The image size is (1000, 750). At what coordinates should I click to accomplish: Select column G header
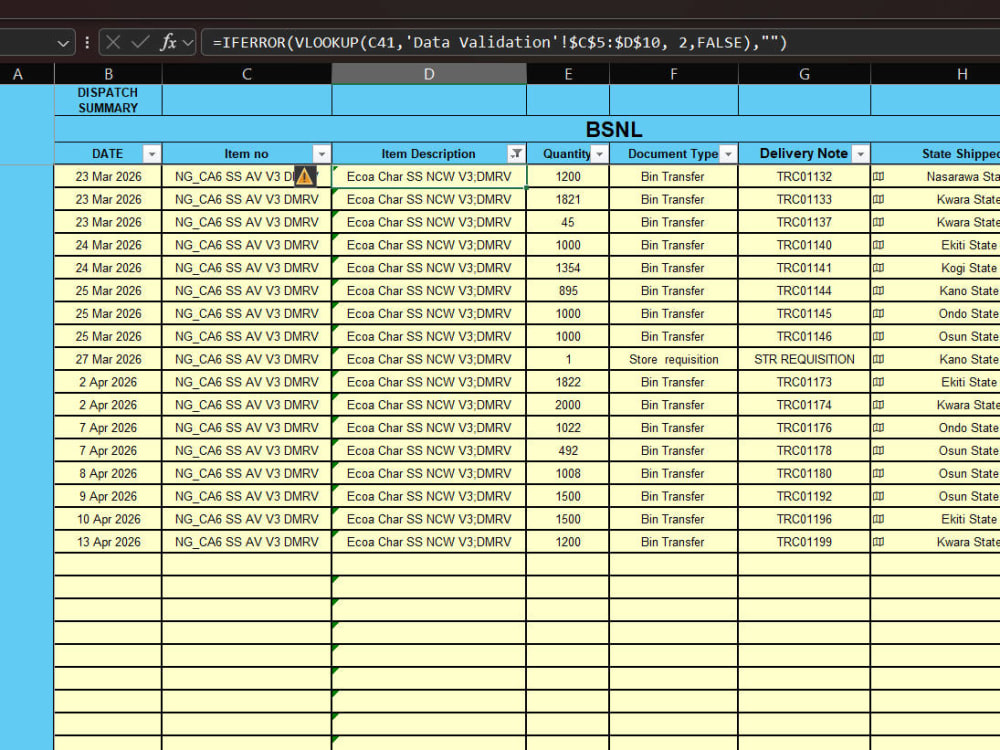805,74
